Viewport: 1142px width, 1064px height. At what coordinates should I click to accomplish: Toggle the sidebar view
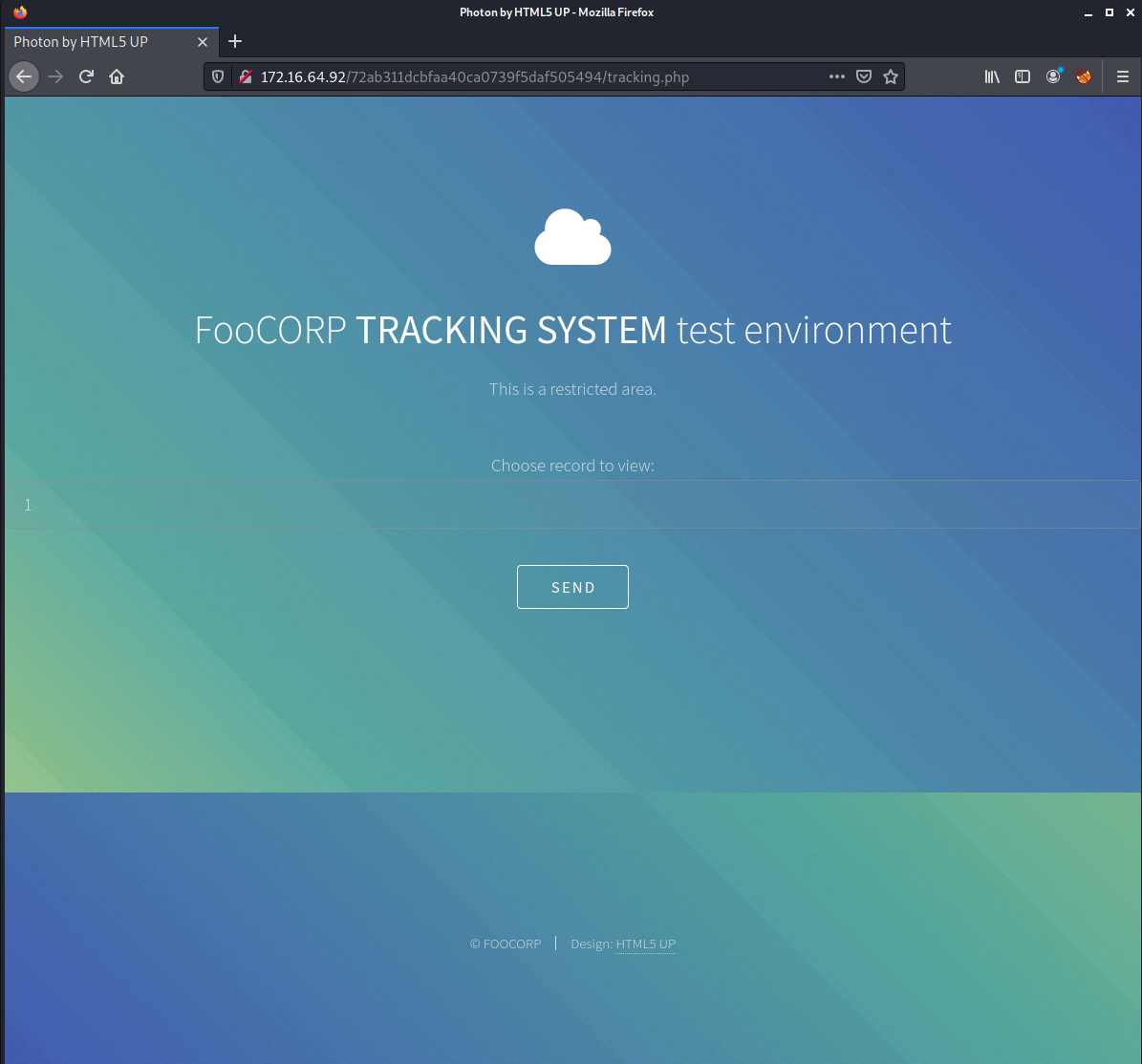[x=1023, y=76]
